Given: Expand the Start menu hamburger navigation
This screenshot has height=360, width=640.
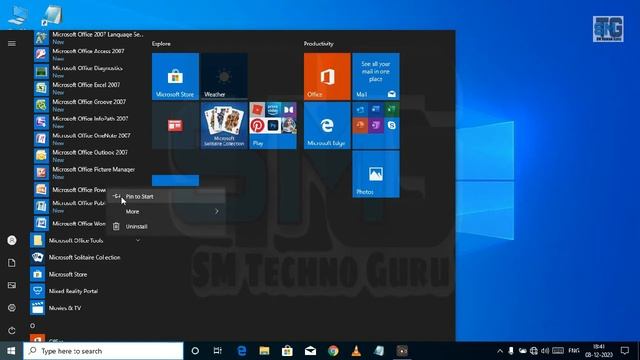Looking at the screenshot, I should coord(12,43).
